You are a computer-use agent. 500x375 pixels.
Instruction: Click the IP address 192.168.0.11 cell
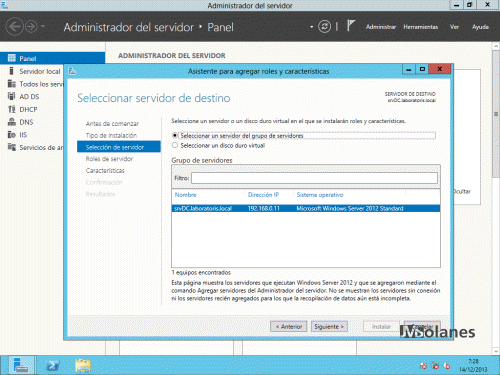[x=264, y=208]
